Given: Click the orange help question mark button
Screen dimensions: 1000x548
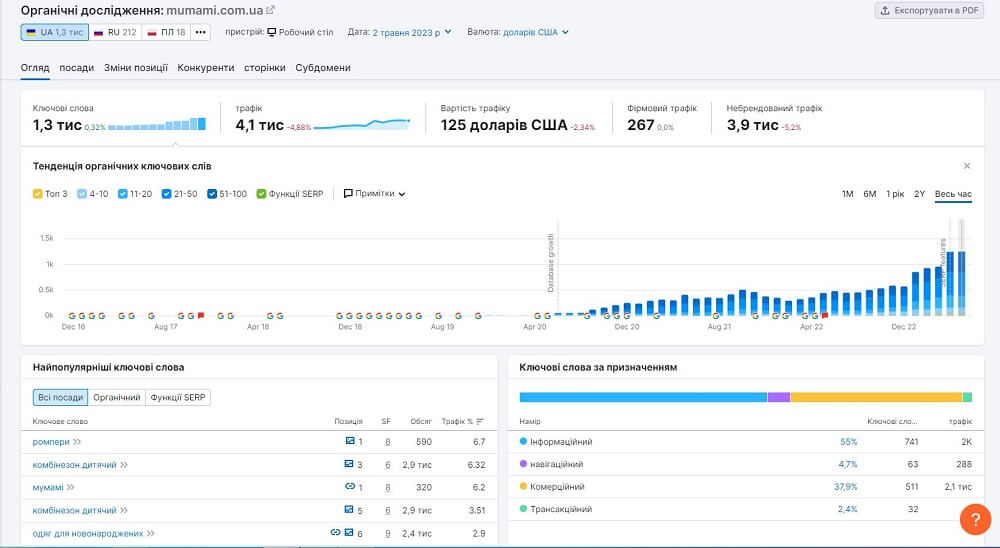Looking at the screenshot, I should coord(974,519).
